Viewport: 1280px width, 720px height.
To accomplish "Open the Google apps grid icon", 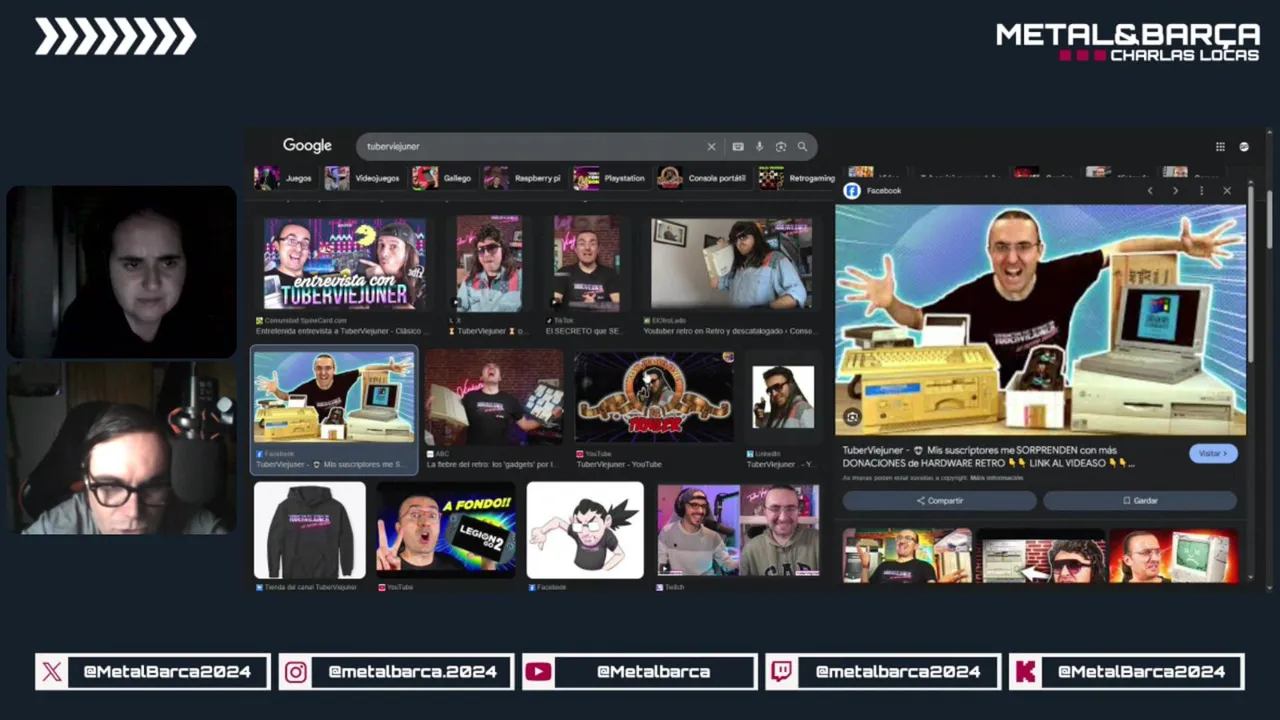I will (1220, 147).
